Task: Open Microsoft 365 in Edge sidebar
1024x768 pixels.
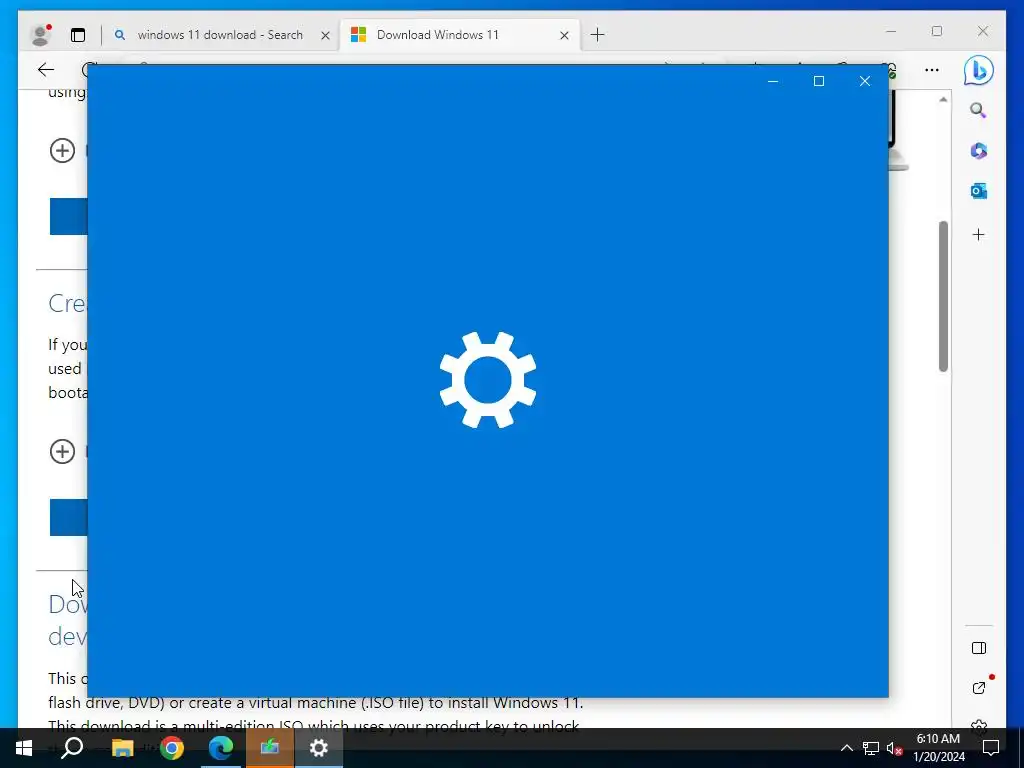Action: tap(978, 151)
